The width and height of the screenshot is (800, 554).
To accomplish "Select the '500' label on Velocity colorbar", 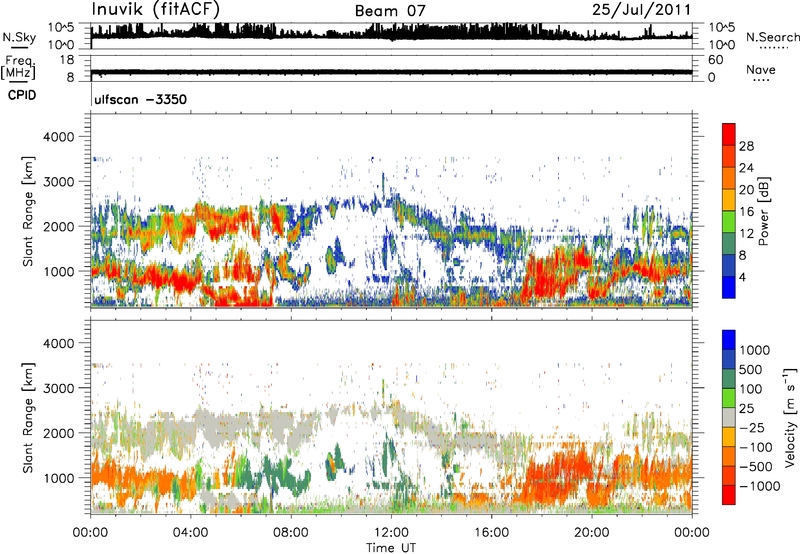I will click(x=751, y=369).
